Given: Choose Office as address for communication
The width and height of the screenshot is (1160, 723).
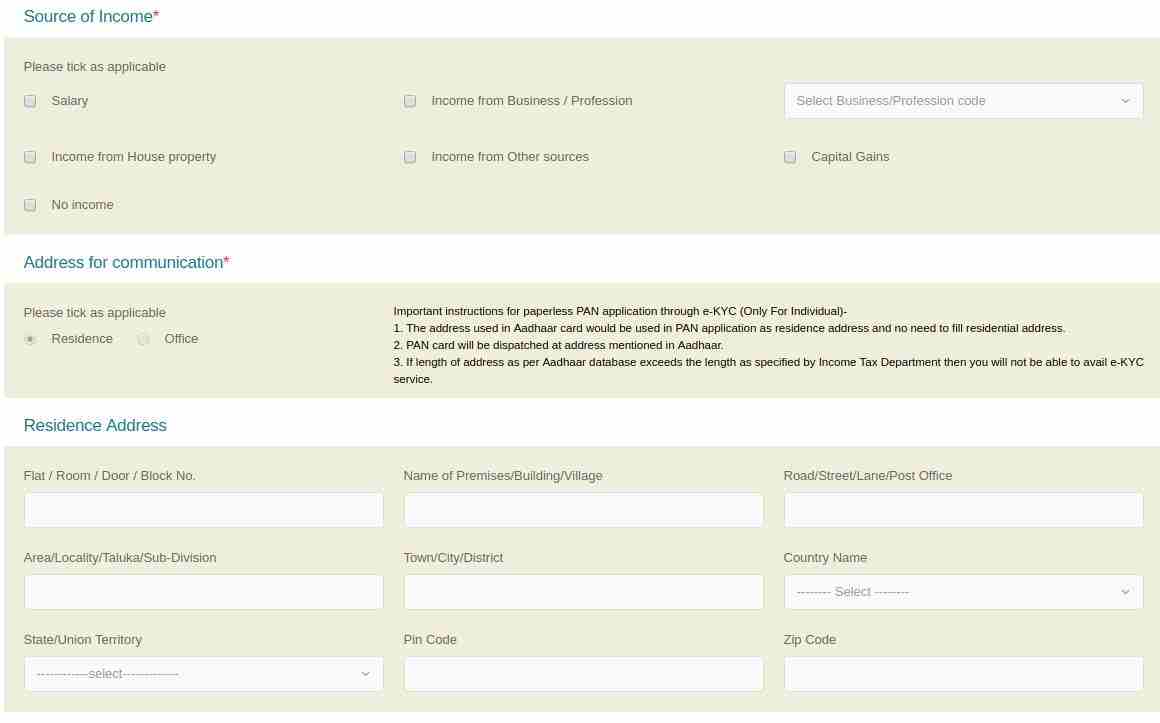Looking at the screenshot, I should (x=143, y=339).
